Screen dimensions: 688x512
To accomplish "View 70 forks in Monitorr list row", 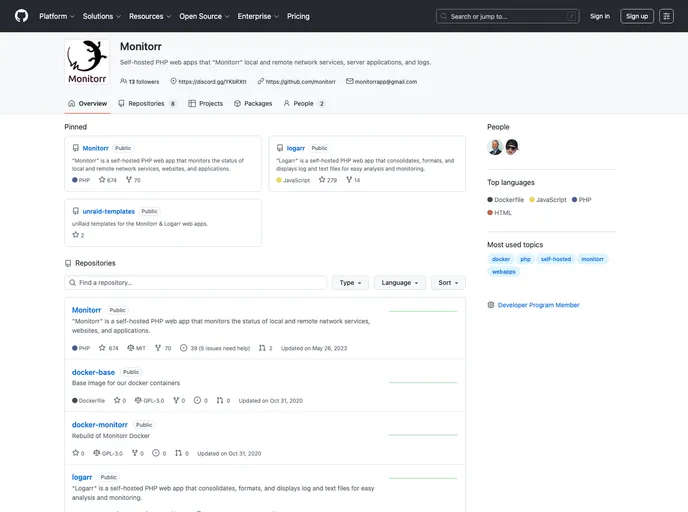I will [x=163, y=348].
